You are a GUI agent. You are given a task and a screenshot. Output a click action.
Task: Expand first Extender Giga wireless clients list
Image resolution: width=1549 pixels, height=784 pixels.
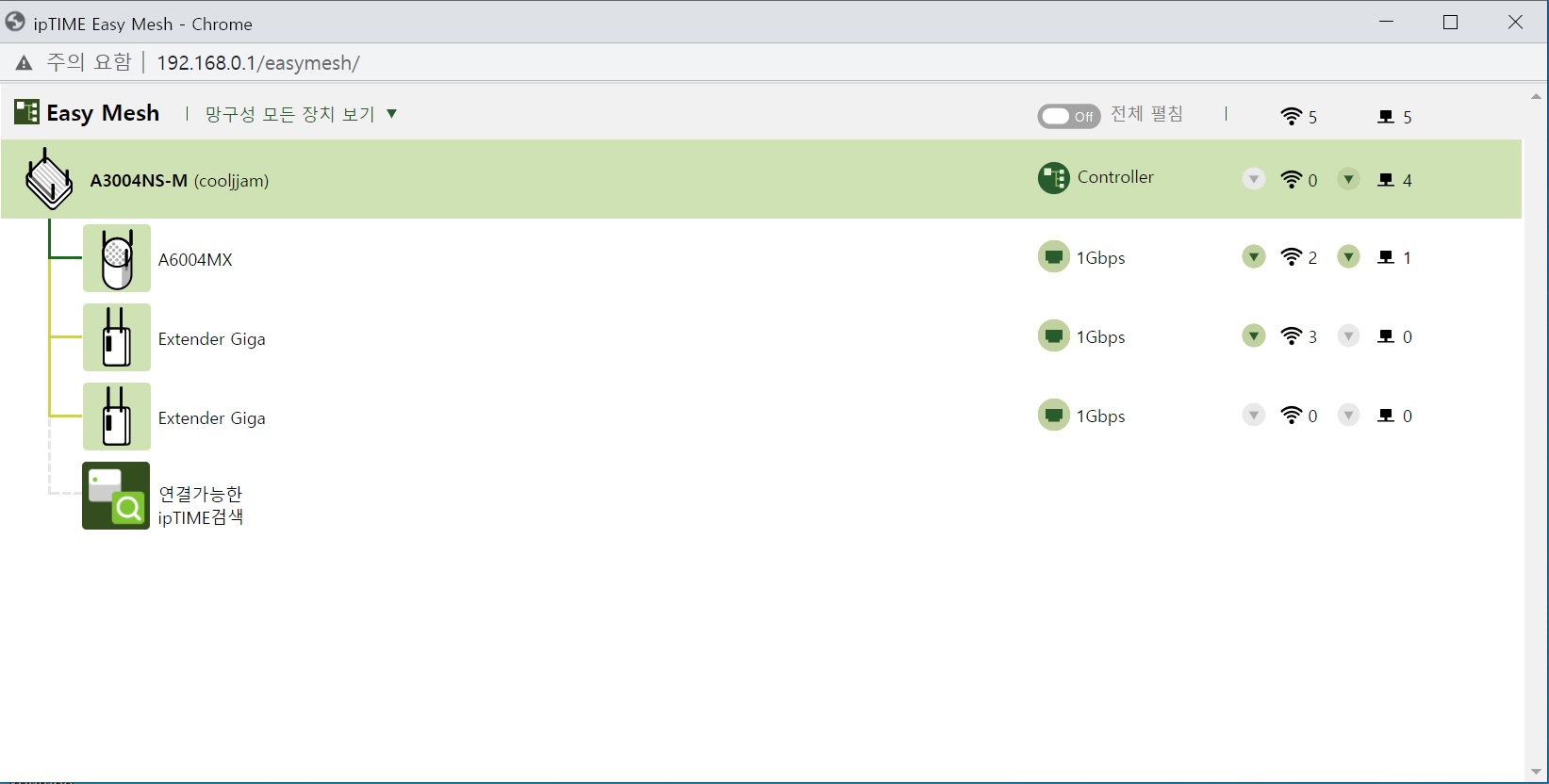1253,335
